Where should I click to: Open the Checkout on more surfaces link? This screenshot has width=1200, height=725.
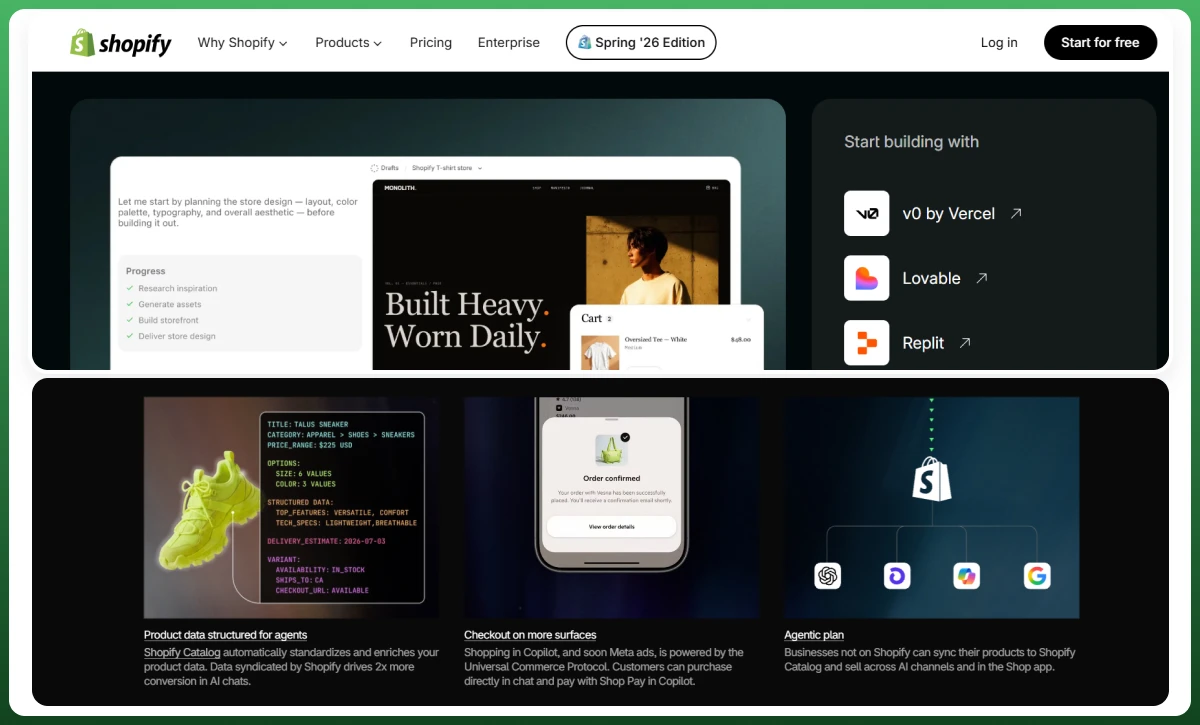(x=530, y=635)
